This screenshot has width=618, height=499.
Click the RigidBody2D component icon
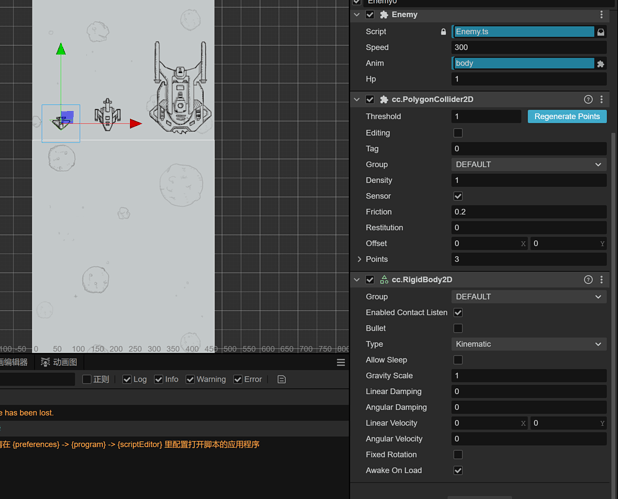click(383, 279)
